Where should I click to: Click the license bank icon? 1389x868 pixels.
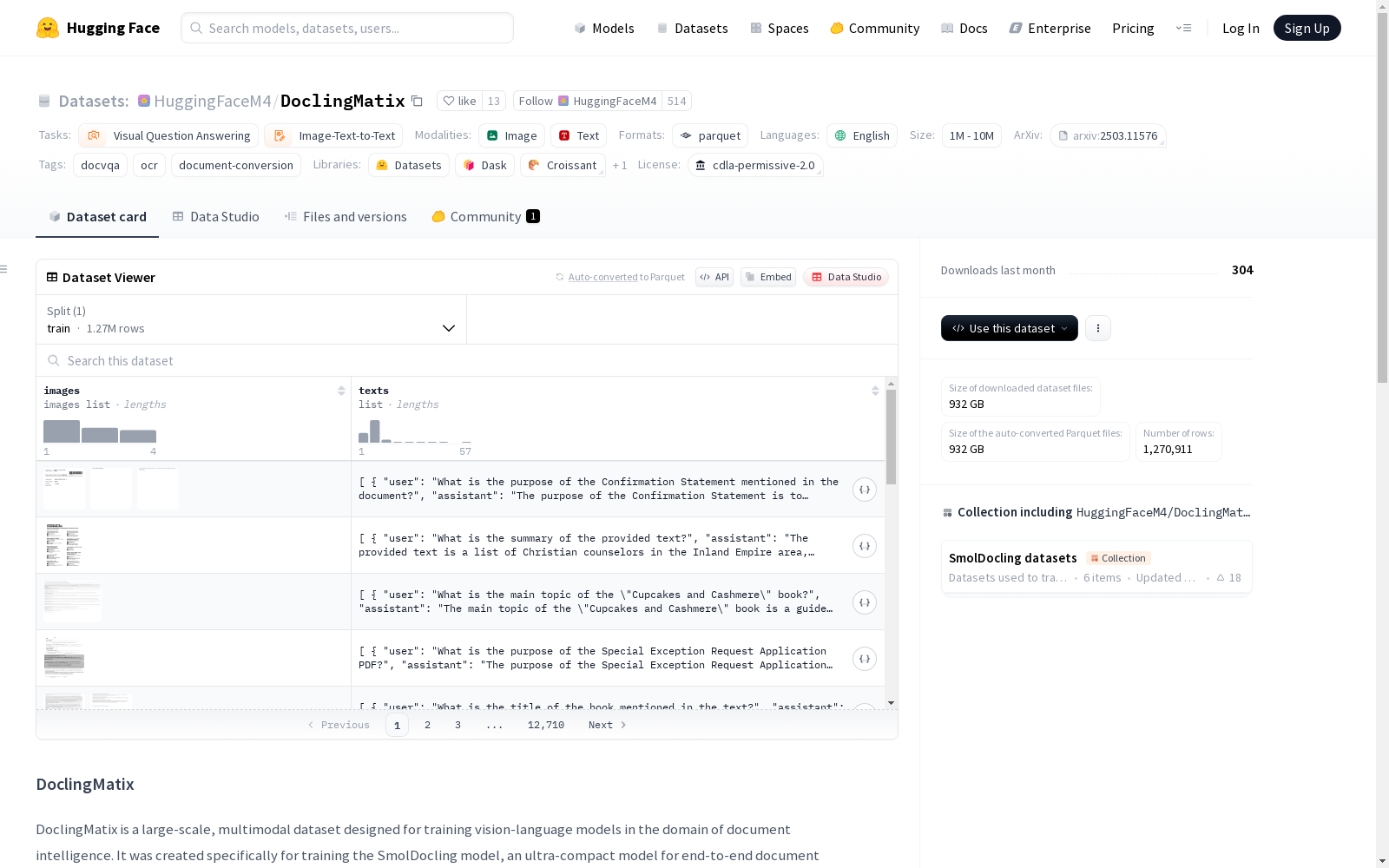(x=701, y=165)
